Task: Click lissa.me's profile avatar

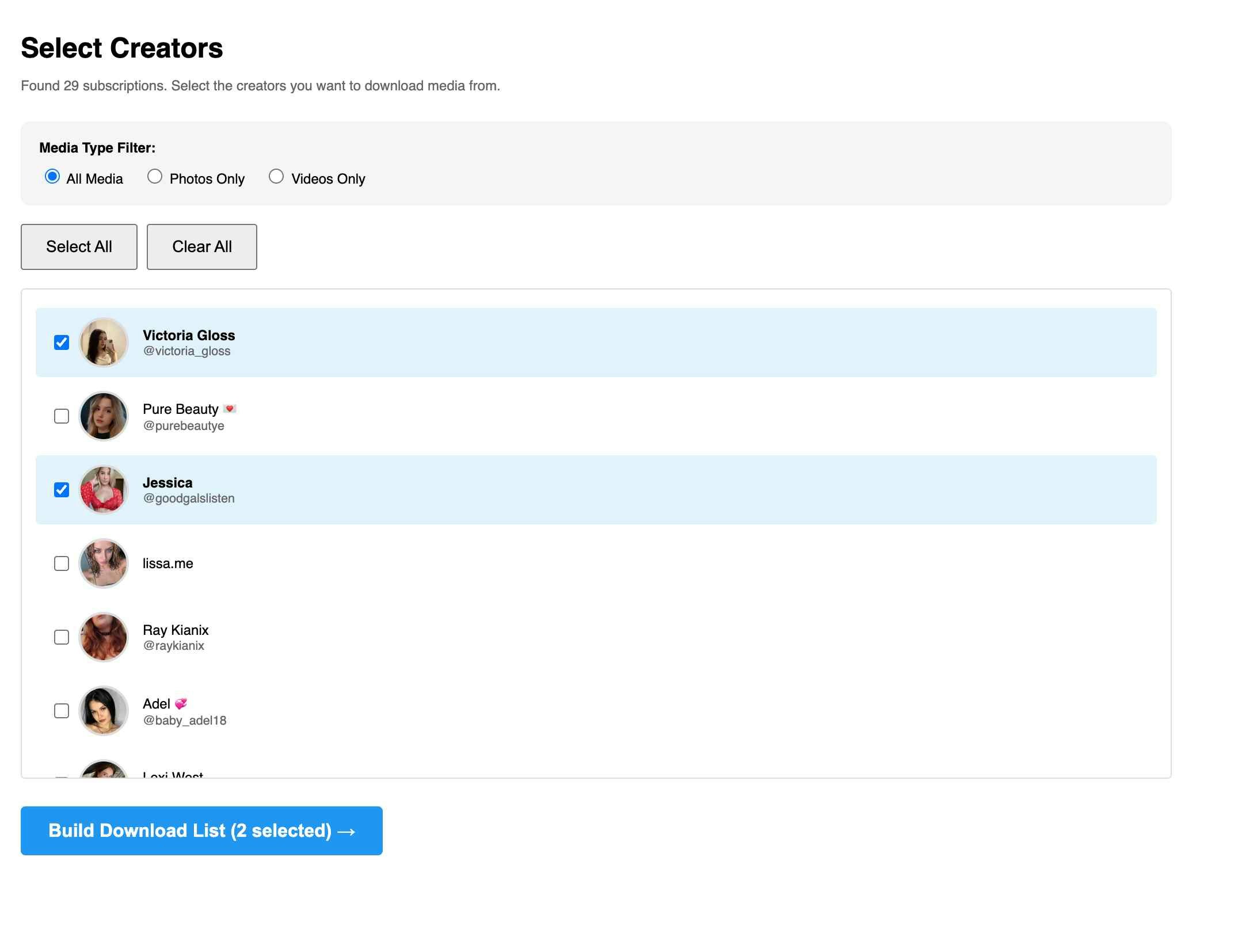Action: pos(104,563)
